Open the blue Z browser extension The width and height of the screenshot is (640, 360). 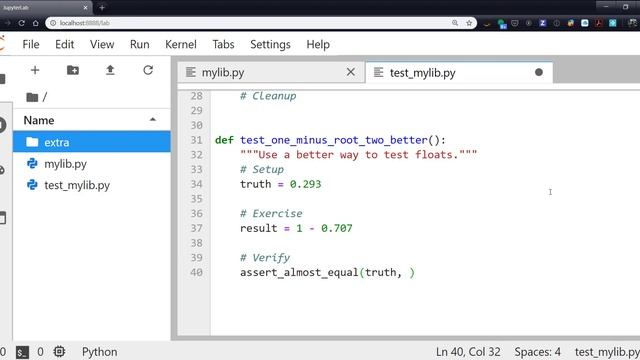coord(542,23)
